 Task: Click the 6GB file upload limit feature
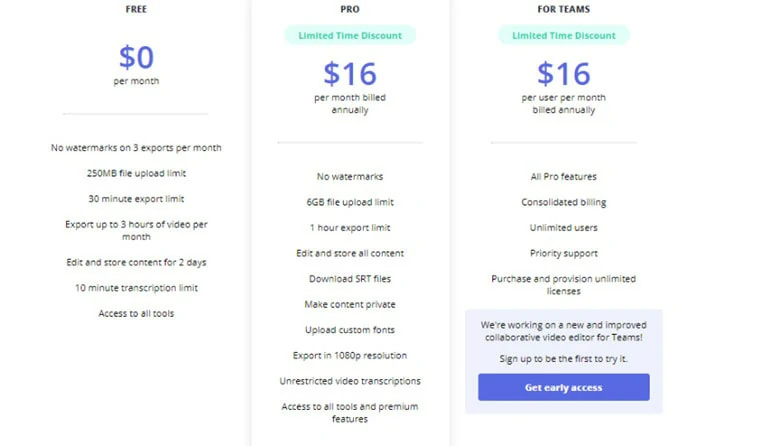pyautogui.click(x=350, y=202)
